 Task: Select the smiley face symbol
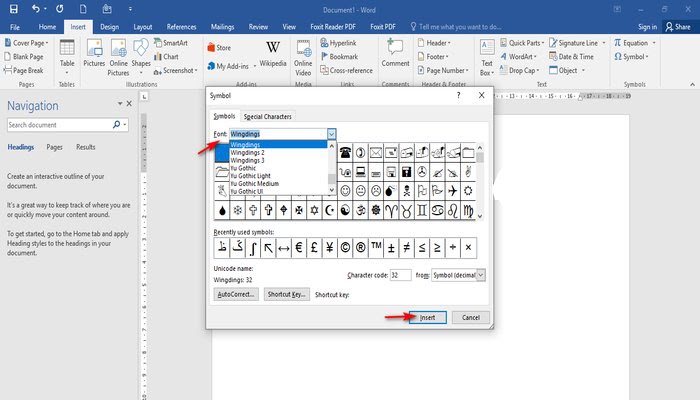[345, 191]
